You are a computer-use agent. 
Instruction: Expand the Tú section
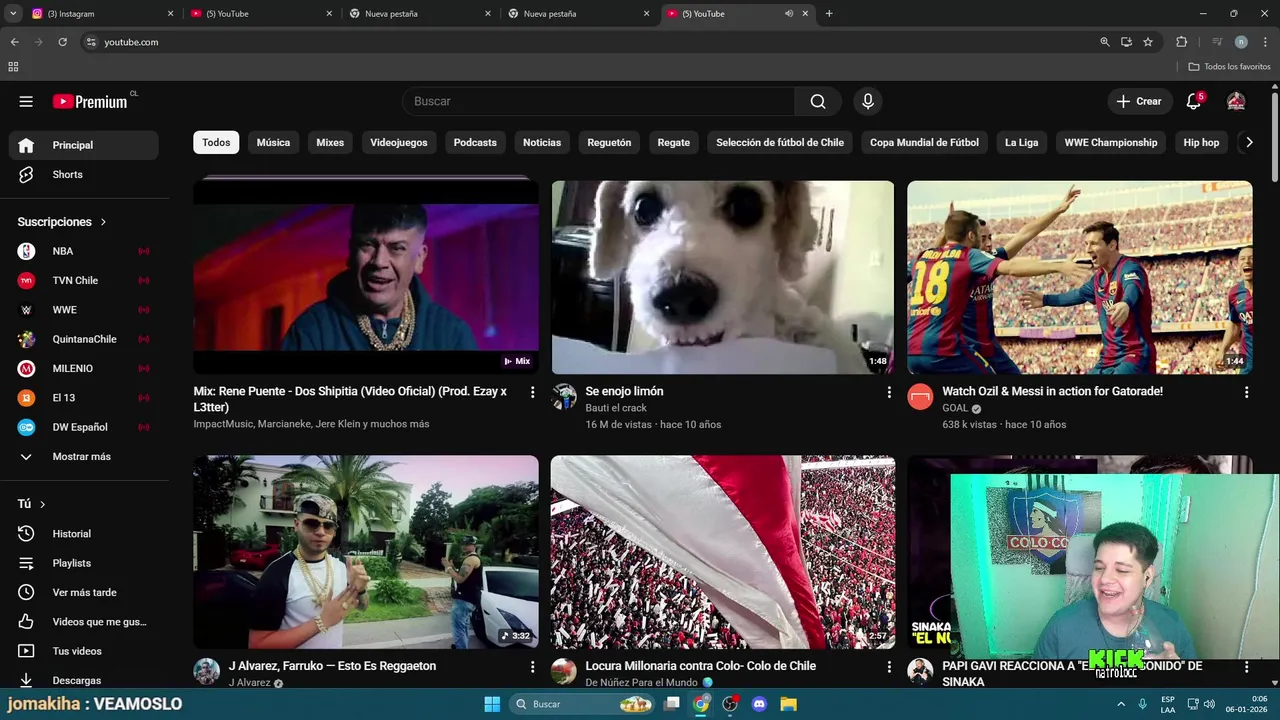coord(32,504)
